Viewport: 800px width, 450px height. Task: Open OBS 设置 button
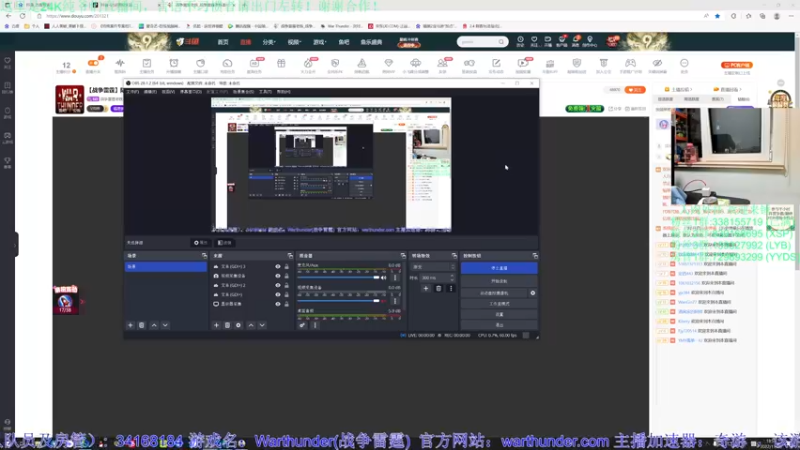pyautogui.click(x=499, y=314)
